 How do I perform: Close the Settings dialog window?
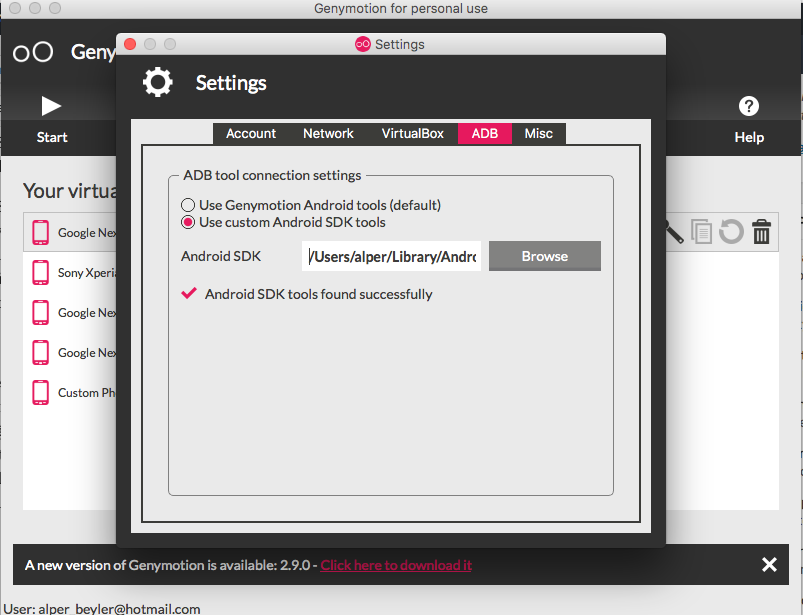[x=130, y=44]
